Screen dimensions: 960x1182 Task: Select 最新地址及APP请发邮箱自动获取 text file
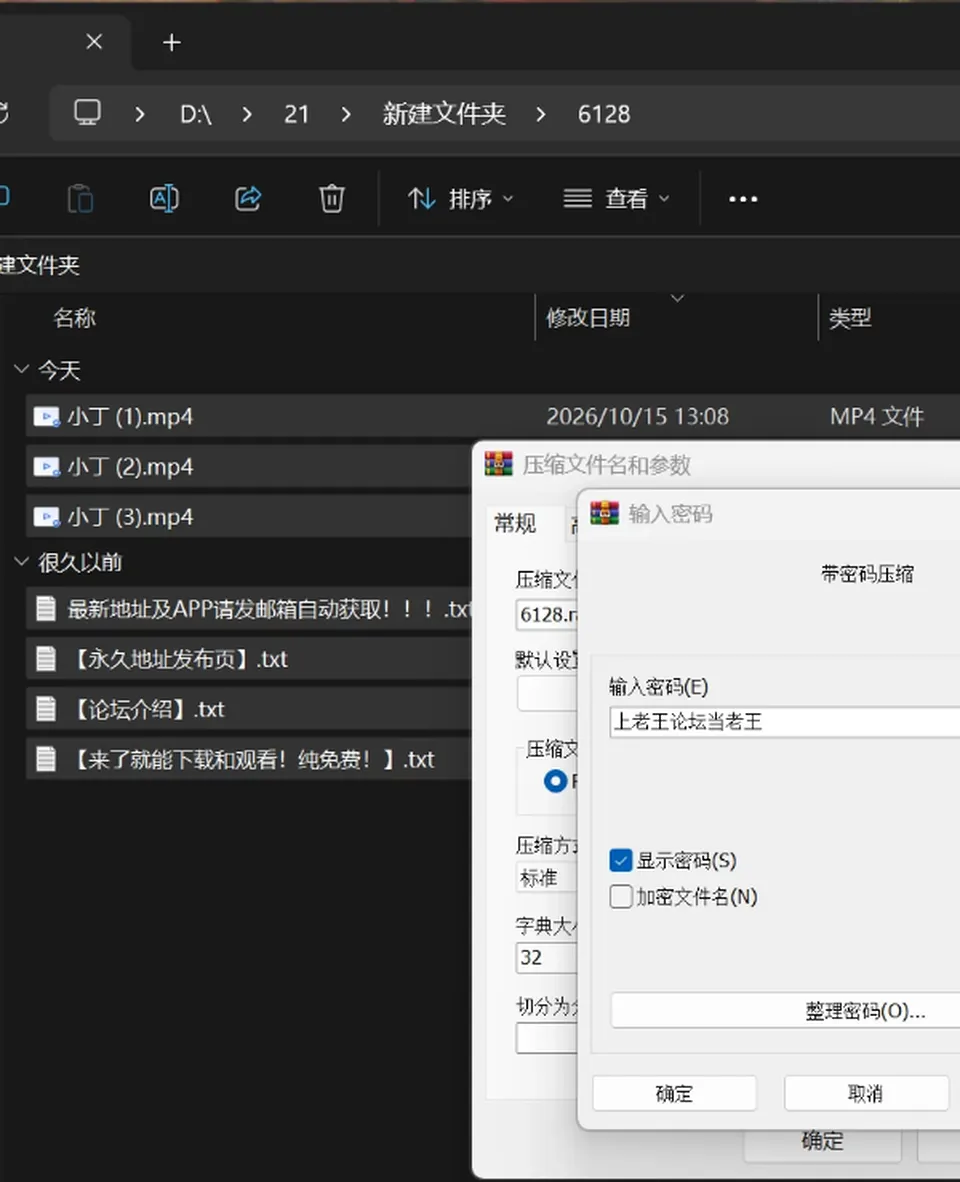tap(249, 608)
